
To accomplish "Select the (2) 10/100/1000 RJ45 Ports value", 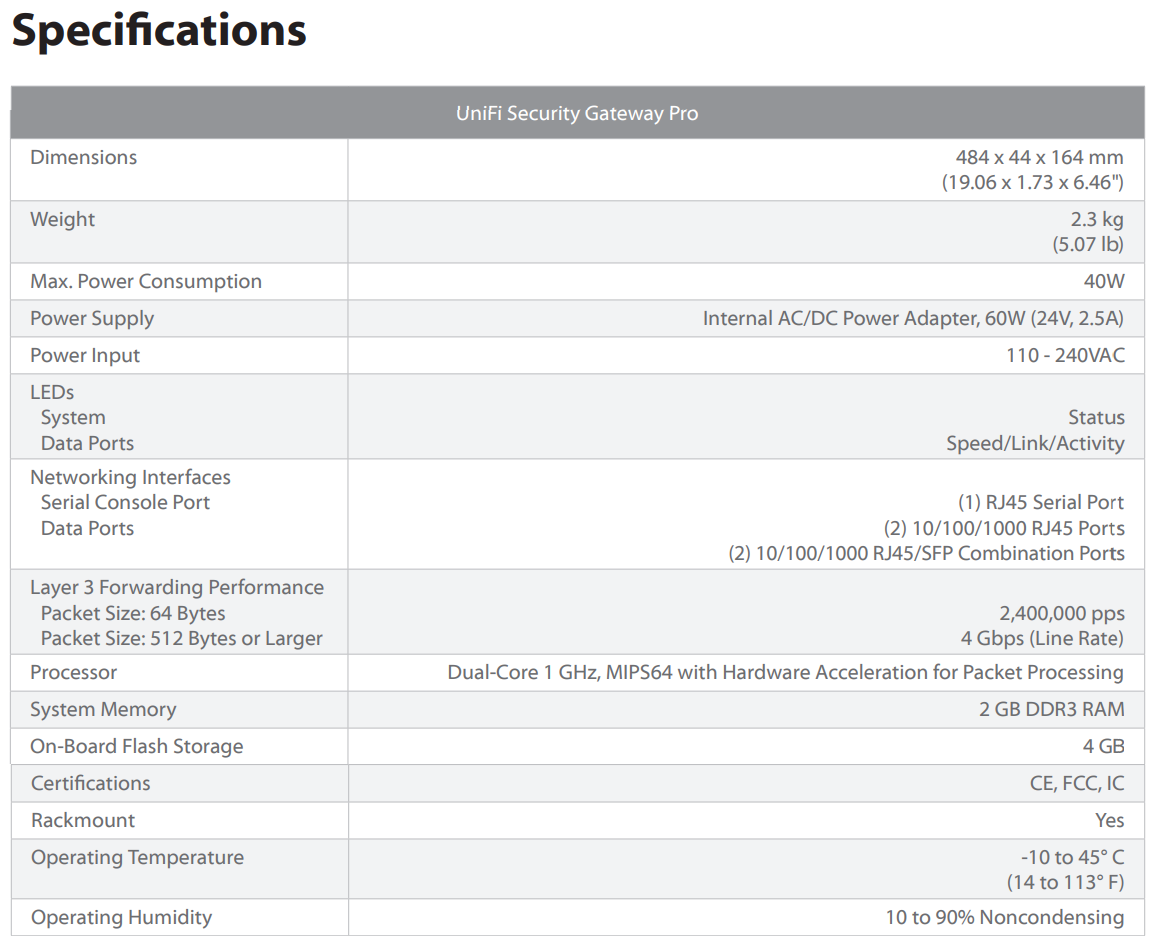I will pyautogui.click(x=1004, y=529).
